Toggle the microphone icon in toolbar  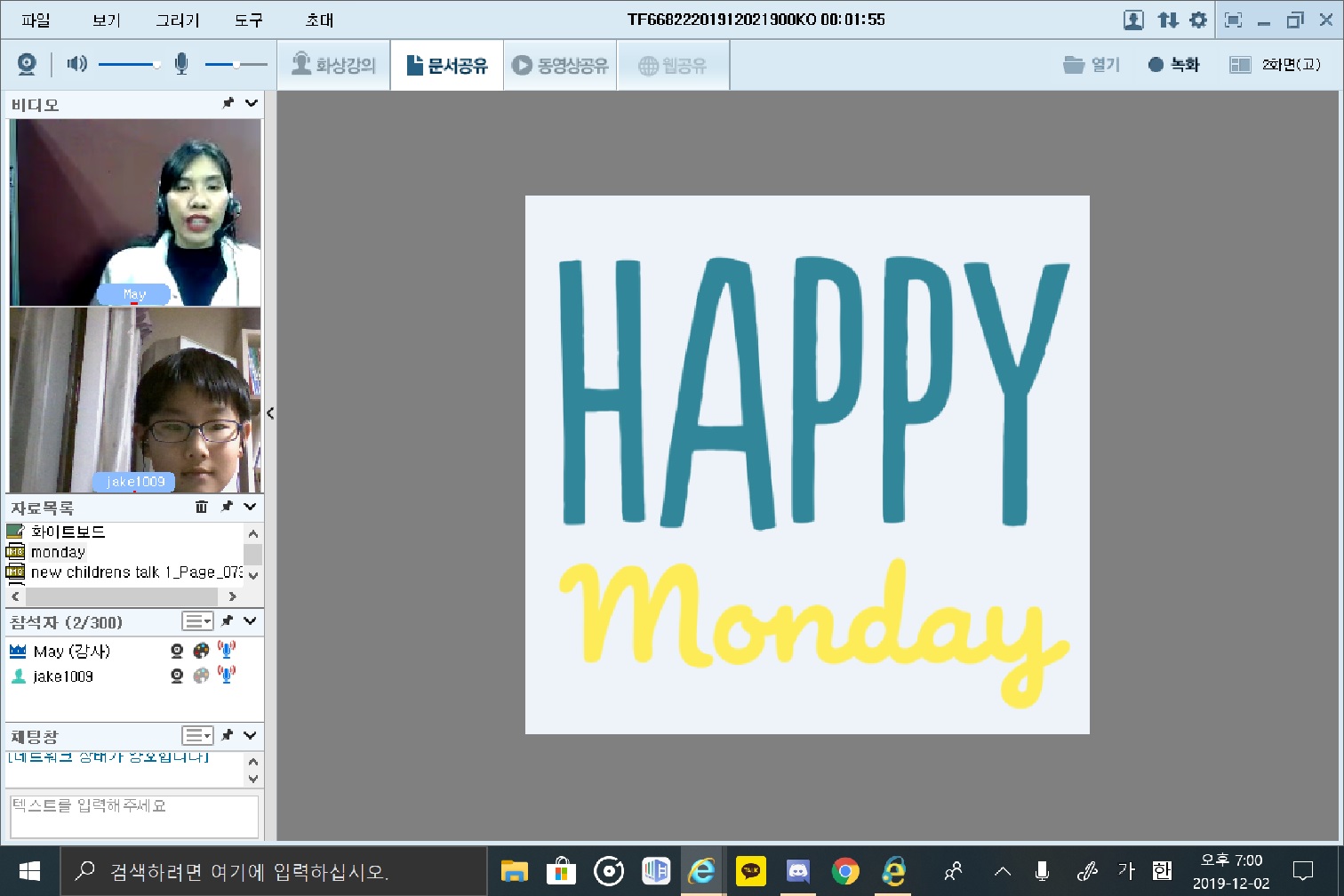[181, 64]
